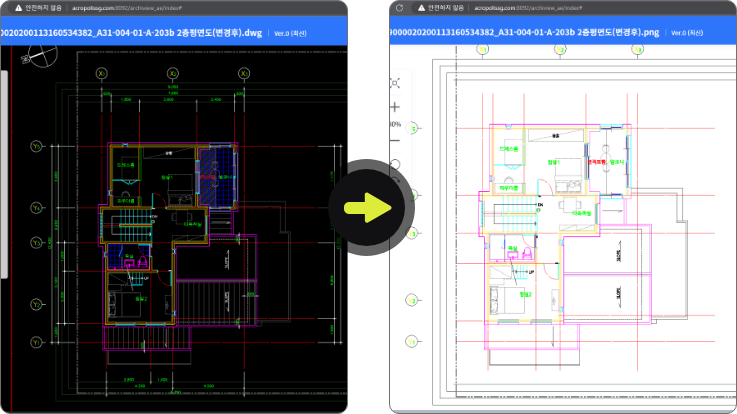Click the X2 grid bubble in the DWG drawing
737x414 pixels.
(x=172, y=73)
